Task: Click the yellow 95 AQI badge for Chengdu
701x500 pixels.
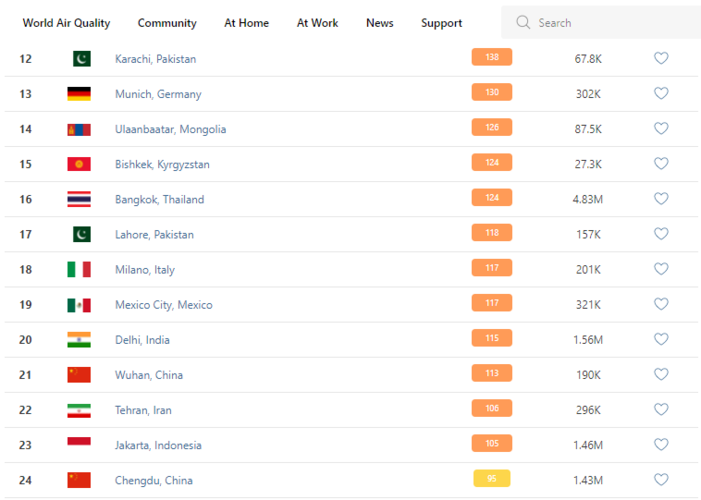Action: coord(491,479)
